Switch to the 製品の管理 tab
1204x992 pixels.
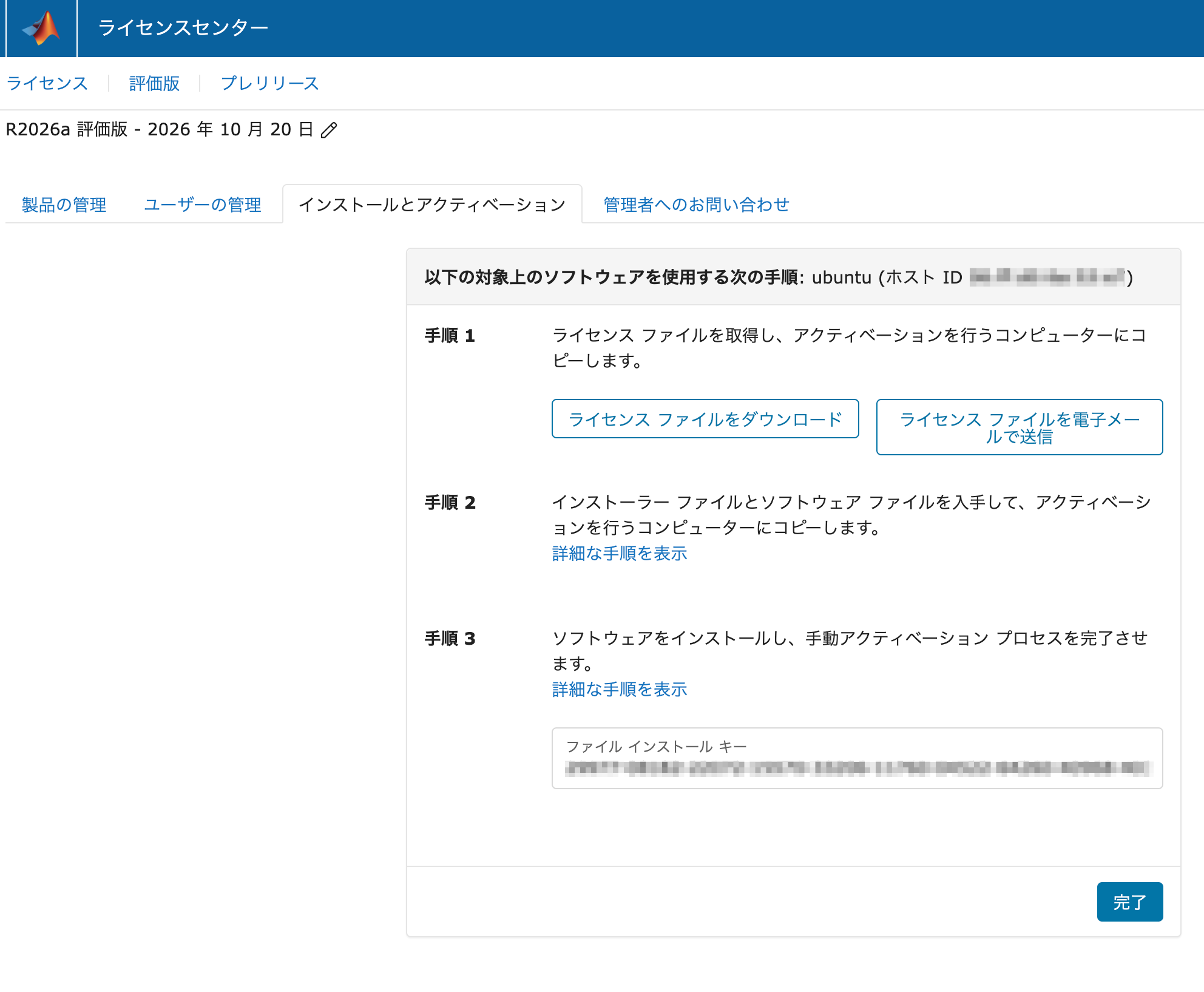coord(64,205)
